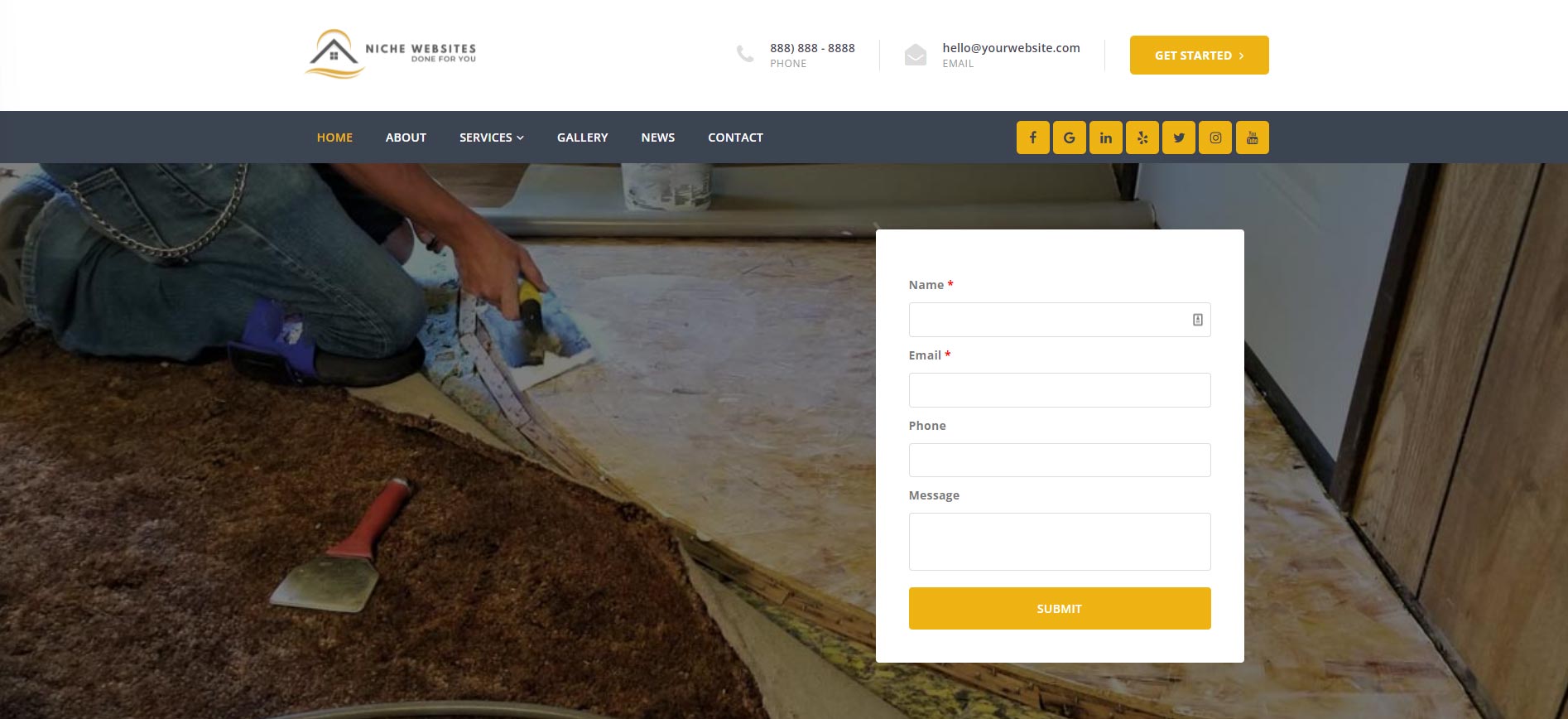1568x719 pixels.
Task: Open the LinkedIn social icon
Action: click(x=1106, y=138)
